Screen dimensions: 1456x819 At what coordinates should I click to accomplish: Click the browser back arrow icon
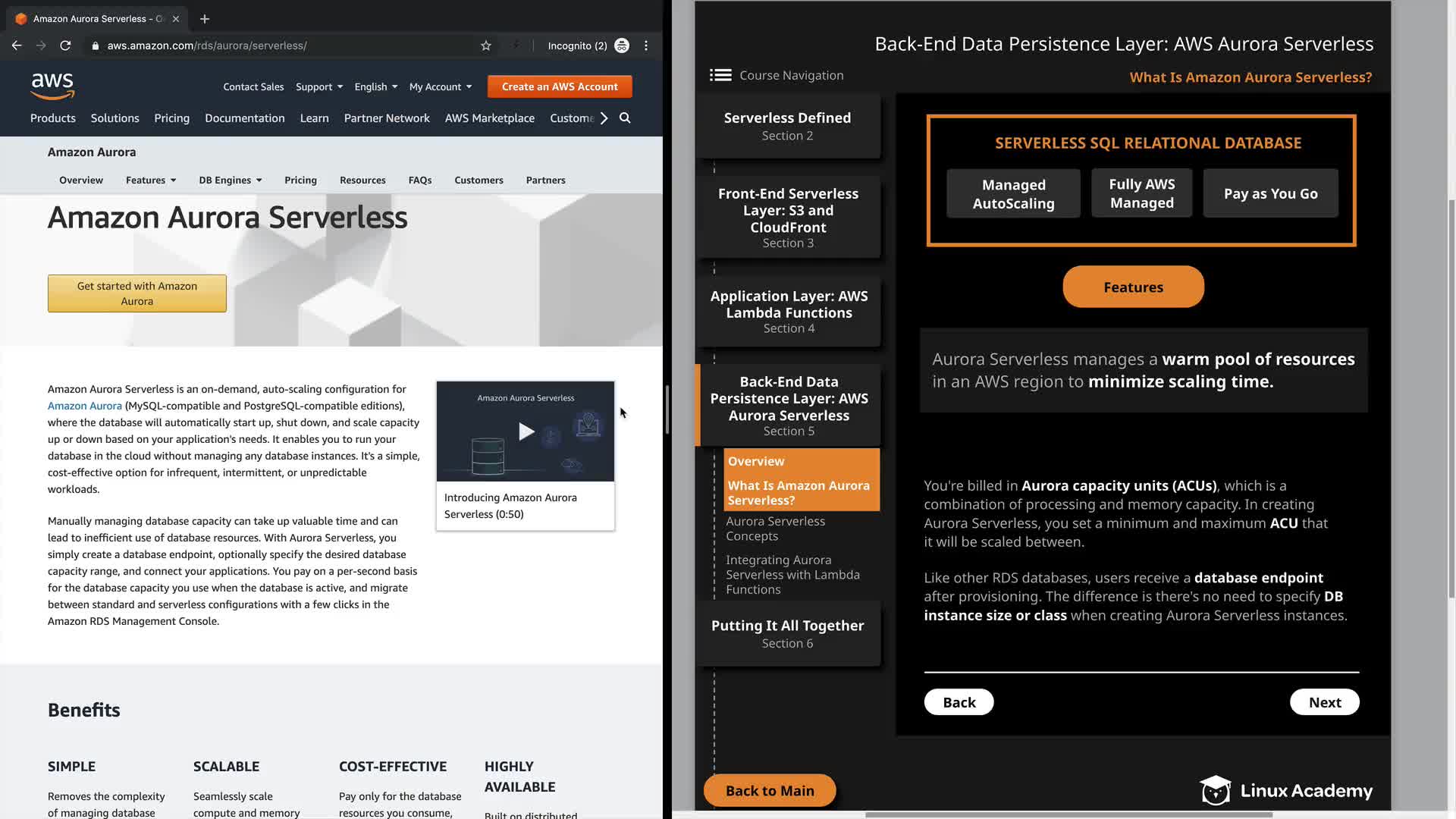17,45
